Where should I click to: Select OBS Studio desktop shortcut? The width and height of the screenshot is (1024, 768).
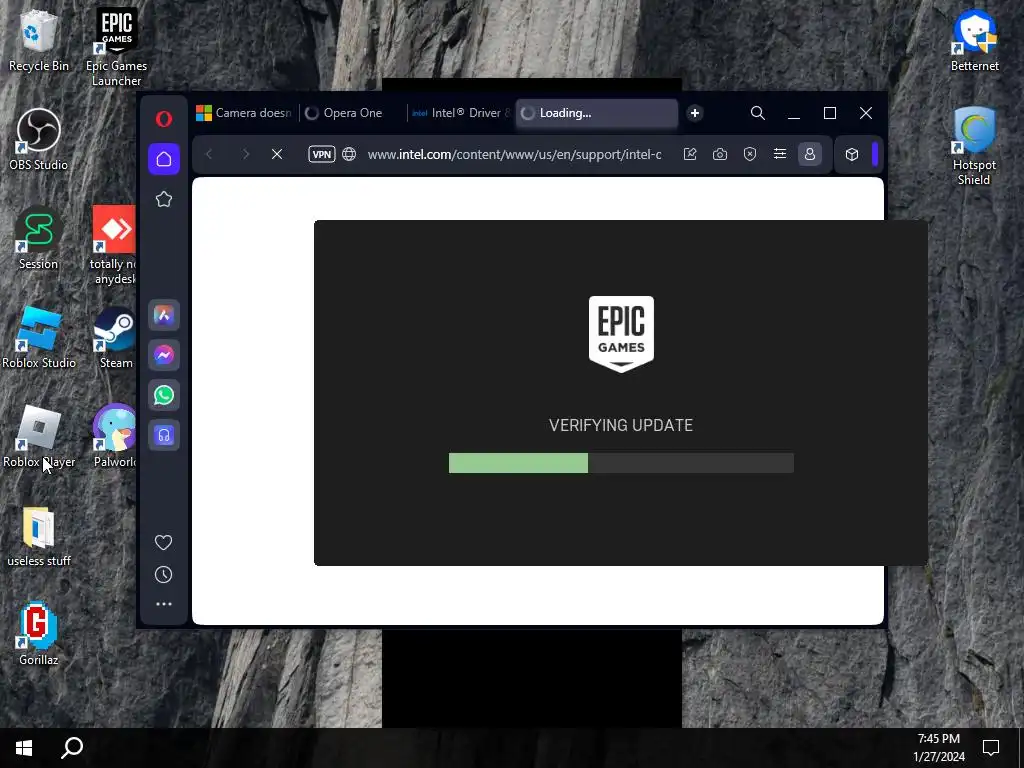39,140
